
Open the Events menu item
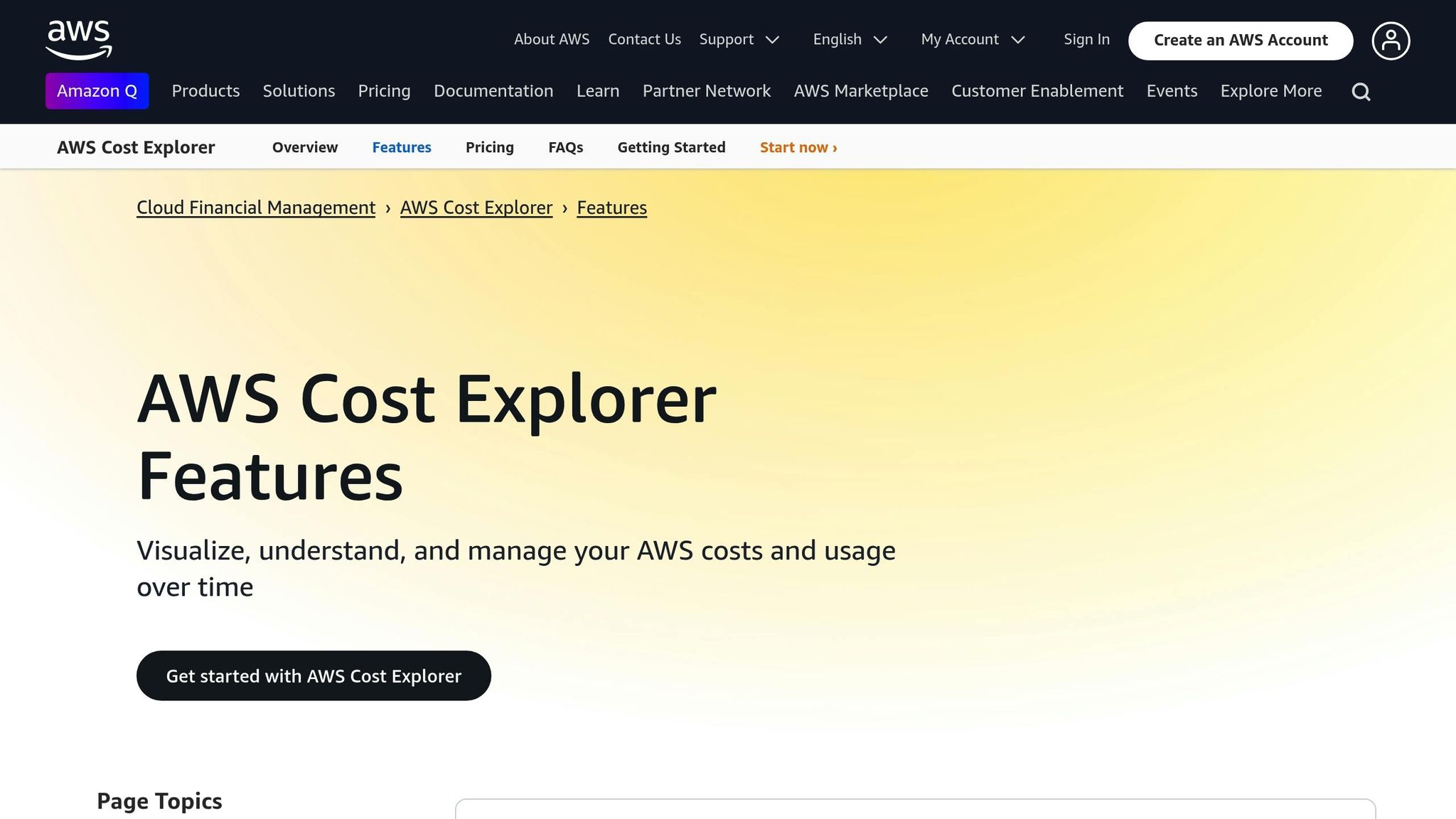tap(1172, 91)
